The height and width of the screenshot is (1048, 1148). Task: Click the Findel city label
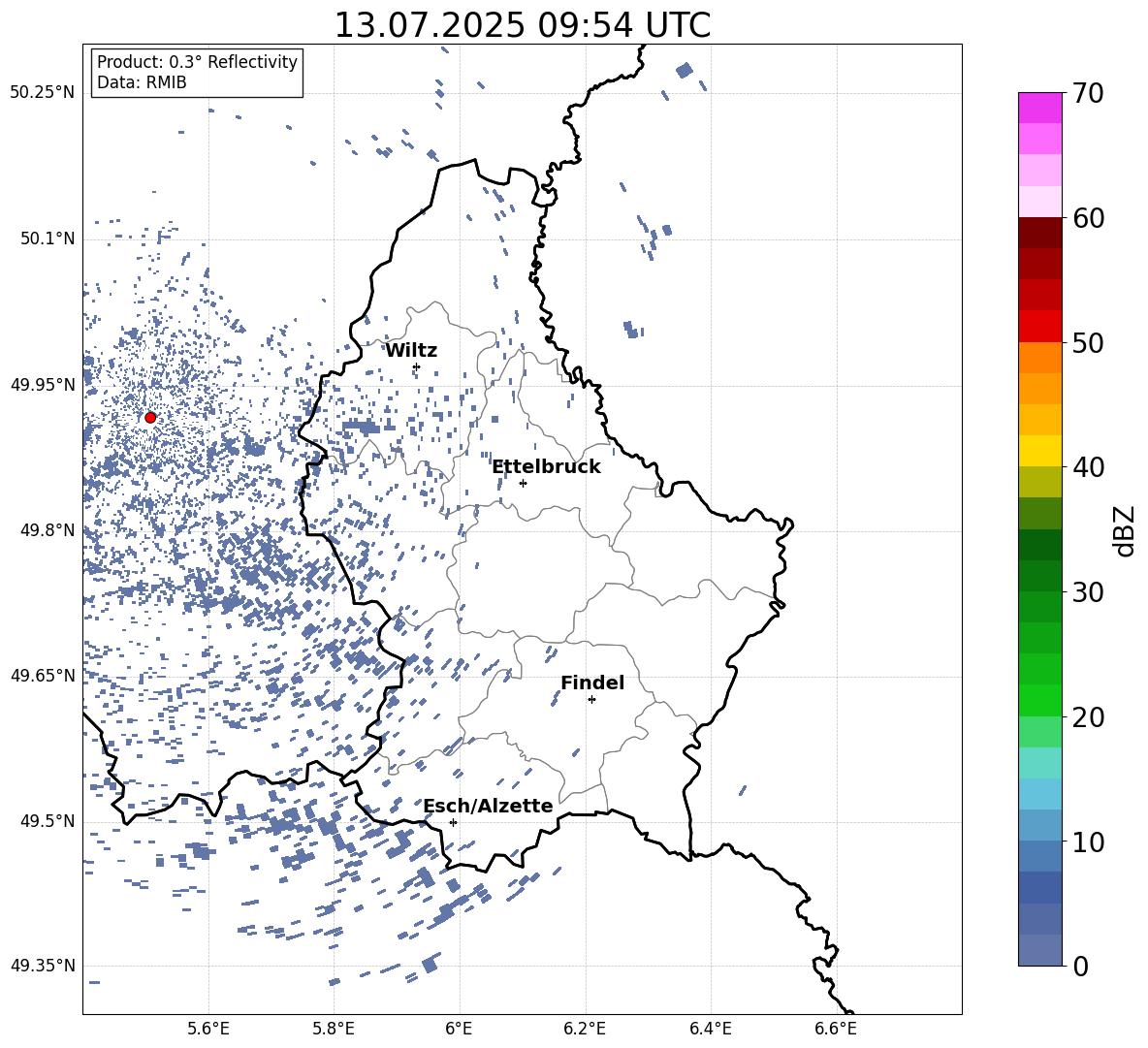(x=592, y=683)
